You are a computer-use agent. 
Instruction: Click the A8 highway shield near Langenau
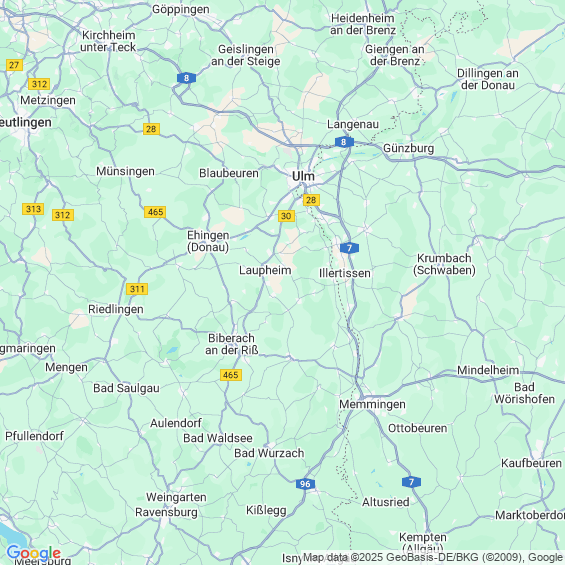click(x=344, y=142)
